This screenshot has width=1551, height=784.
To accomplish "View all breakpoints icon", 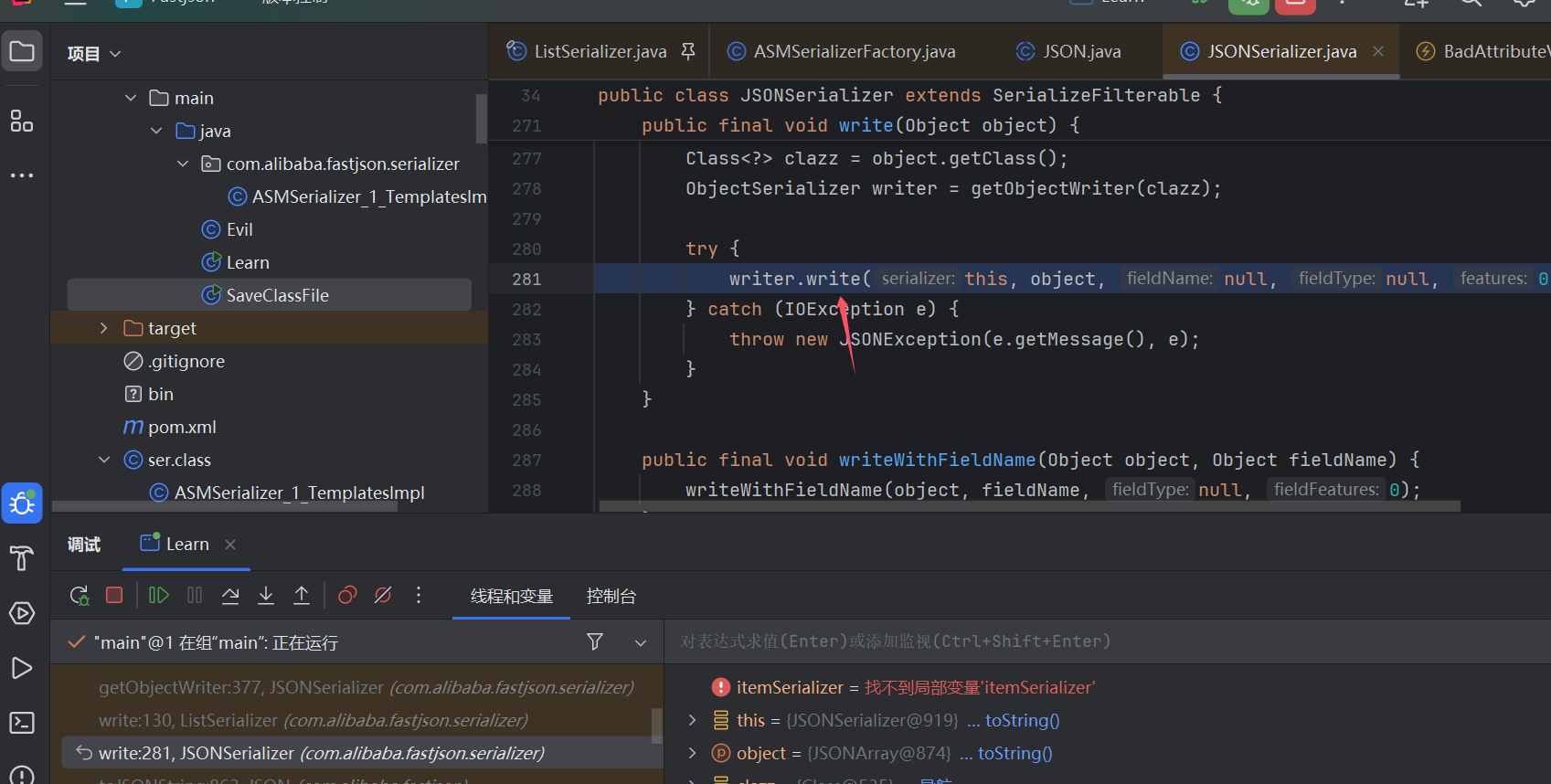I will 347,595.
